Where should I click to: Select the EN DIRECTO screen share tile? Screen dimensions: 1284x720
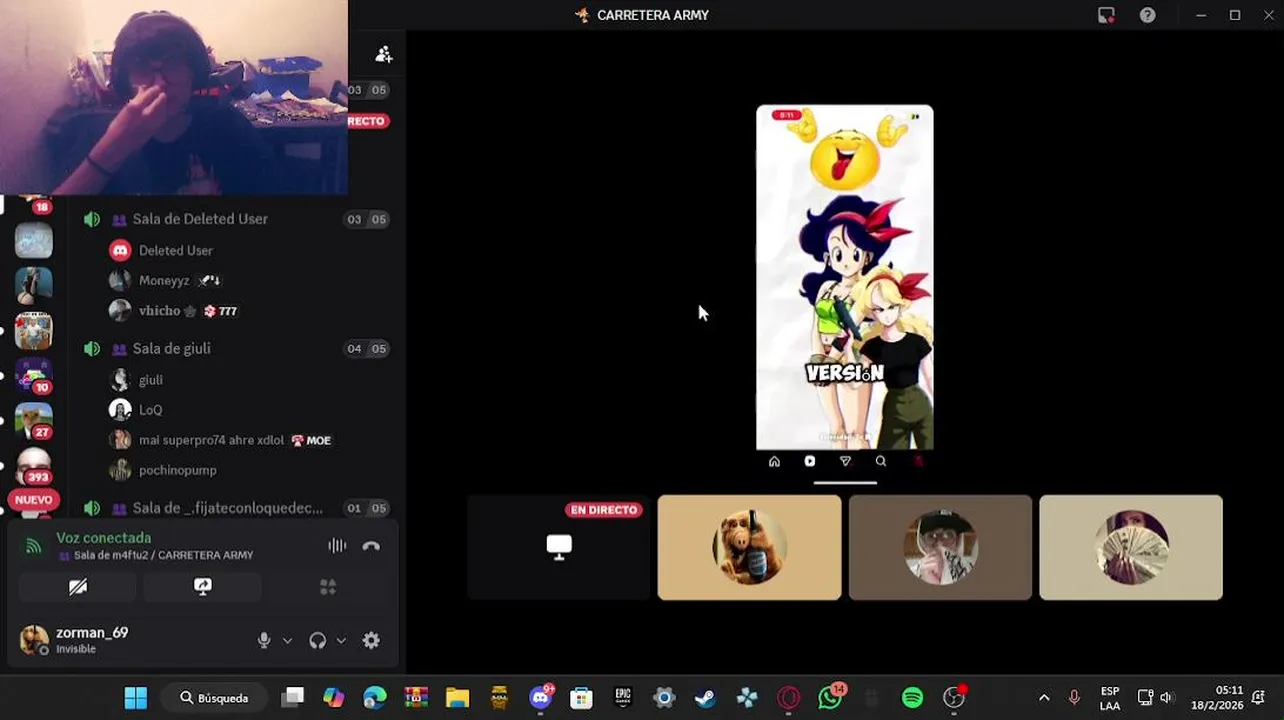(559, 547)
